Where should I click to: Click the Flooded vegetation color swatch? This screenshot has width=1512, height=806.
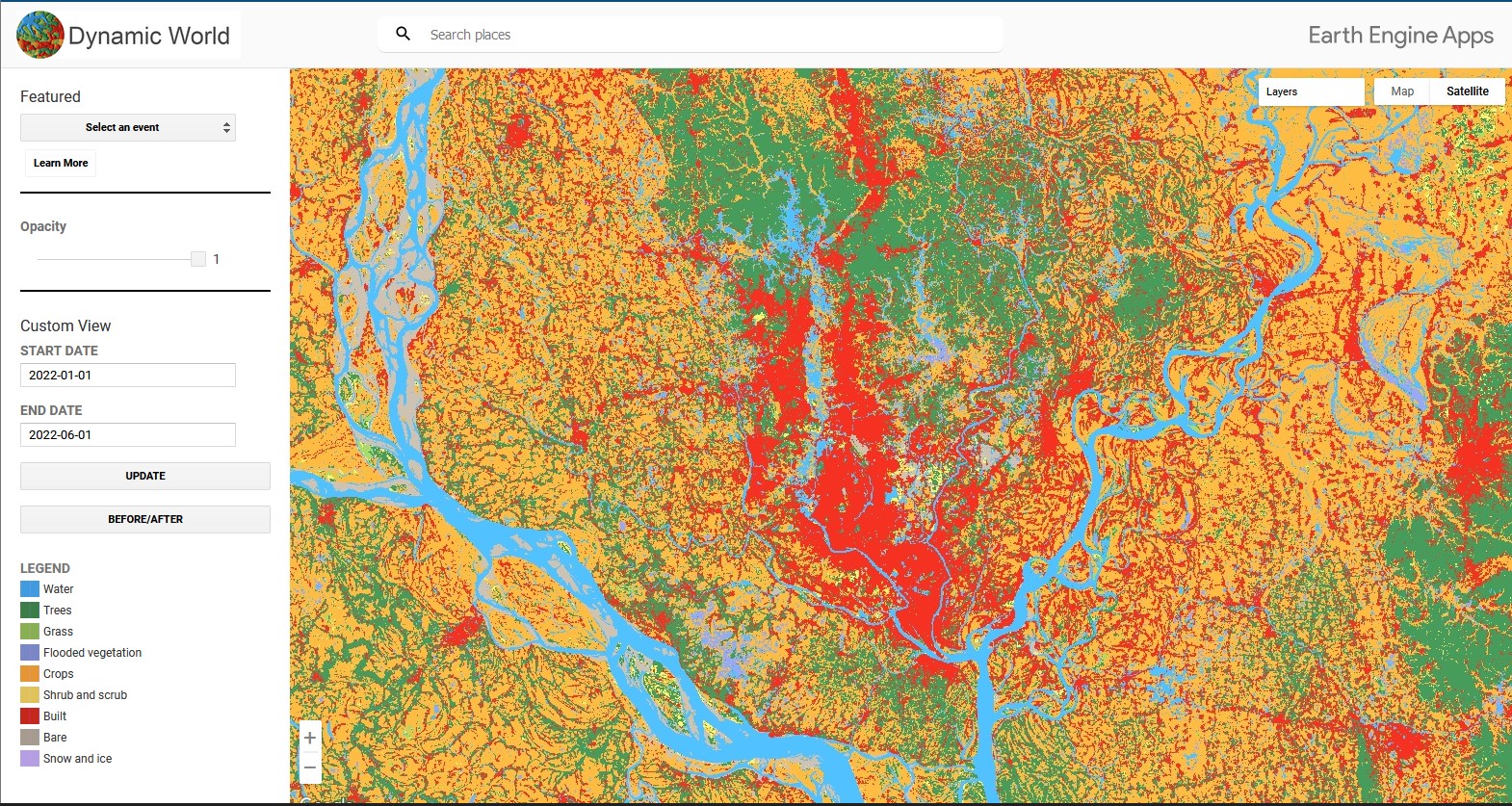[30, 653]
